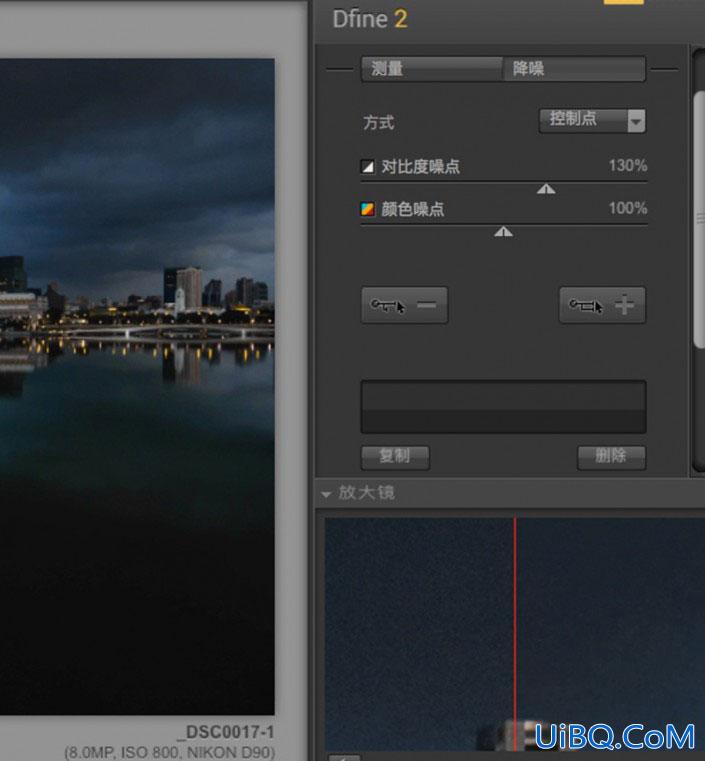705x761 pixels.
Task: Click the 复制 button
Action: [x=395, y=458]
